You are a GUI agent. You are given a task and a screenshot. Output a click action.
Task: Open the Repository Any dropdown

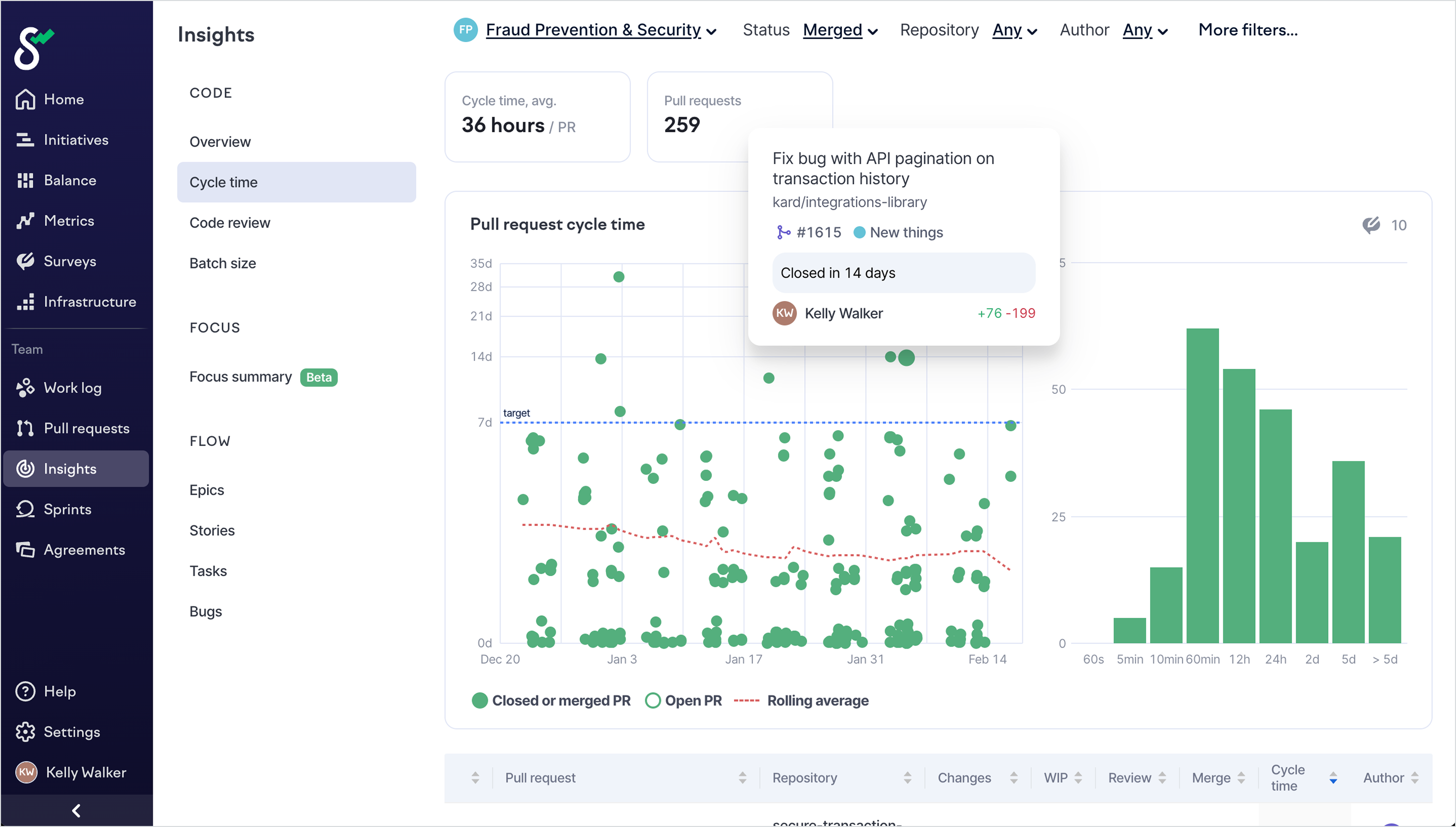(x=1014, y=30)
